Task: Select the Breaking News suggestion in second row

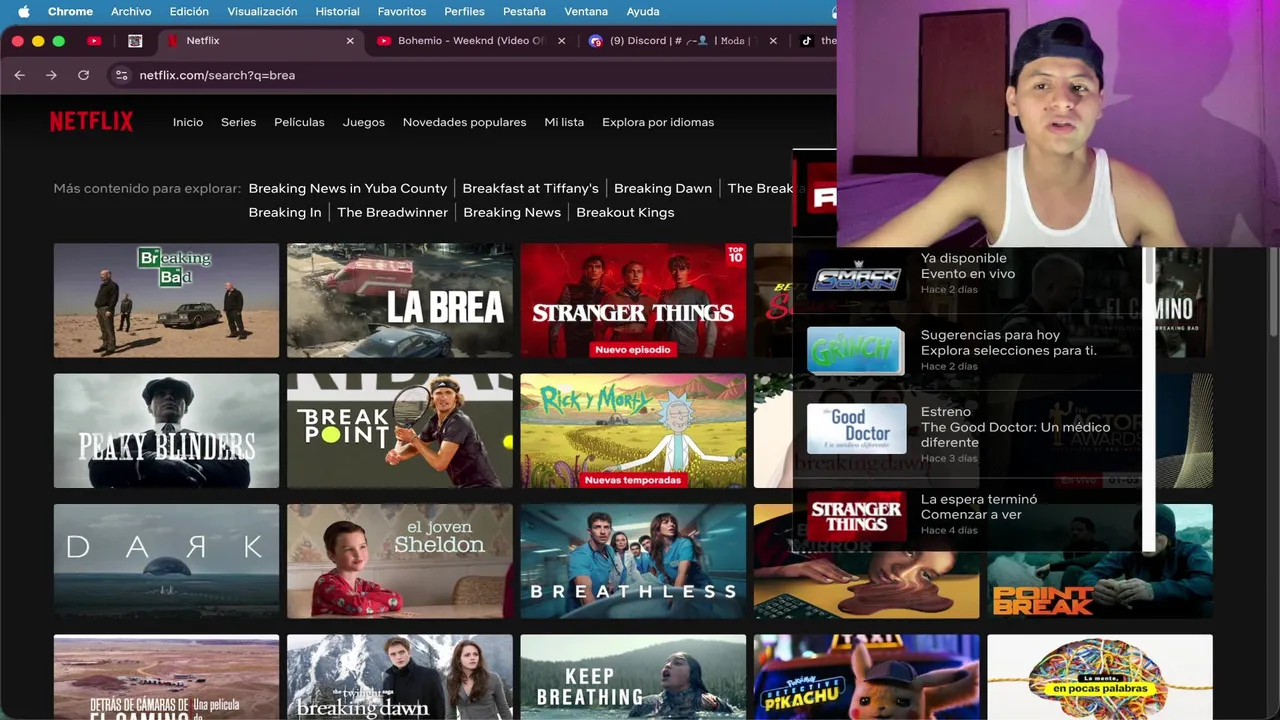Action: [x=512, y=212]
